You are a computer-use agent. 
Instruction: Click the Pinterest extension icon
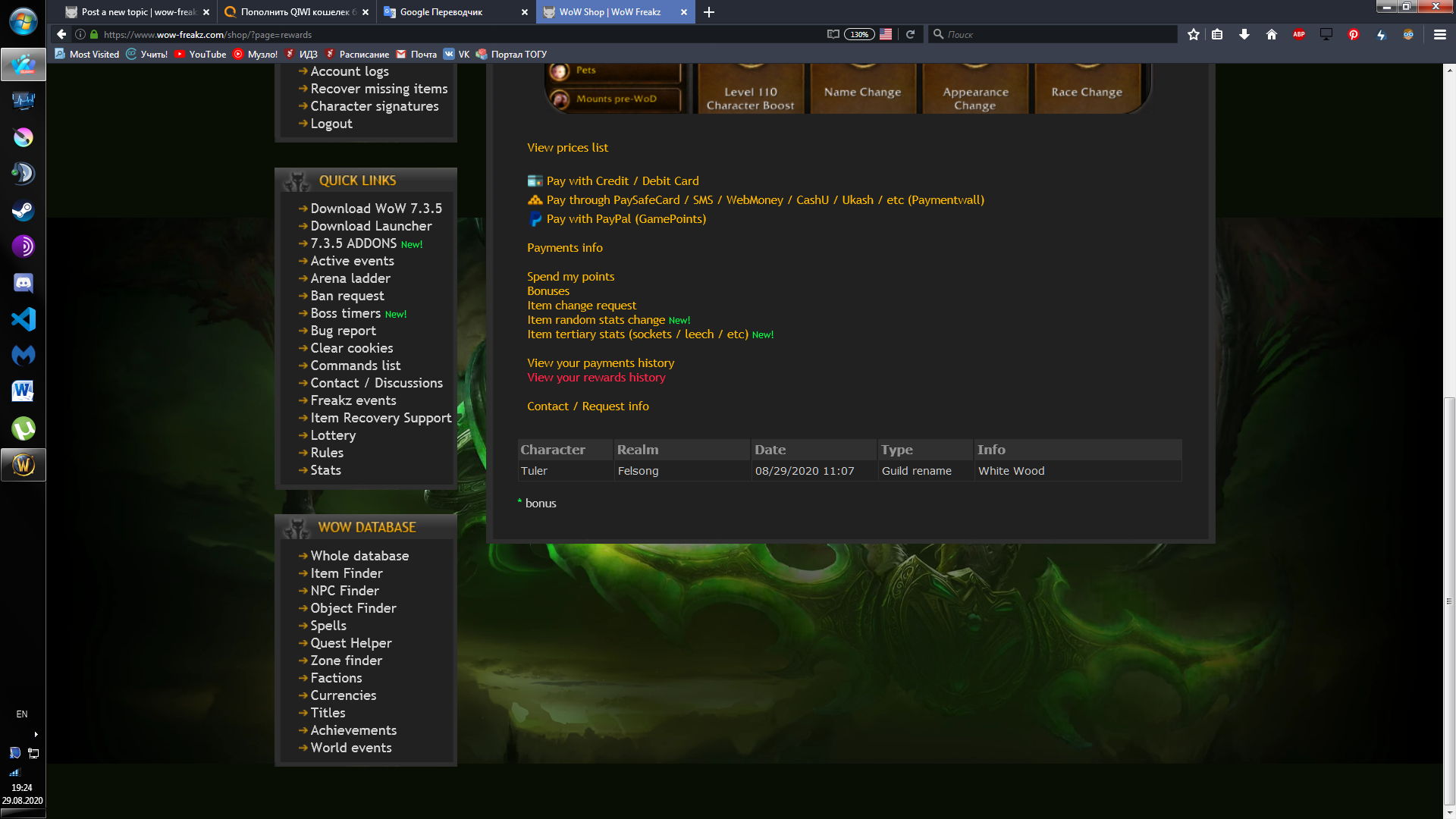point(1354,34)
